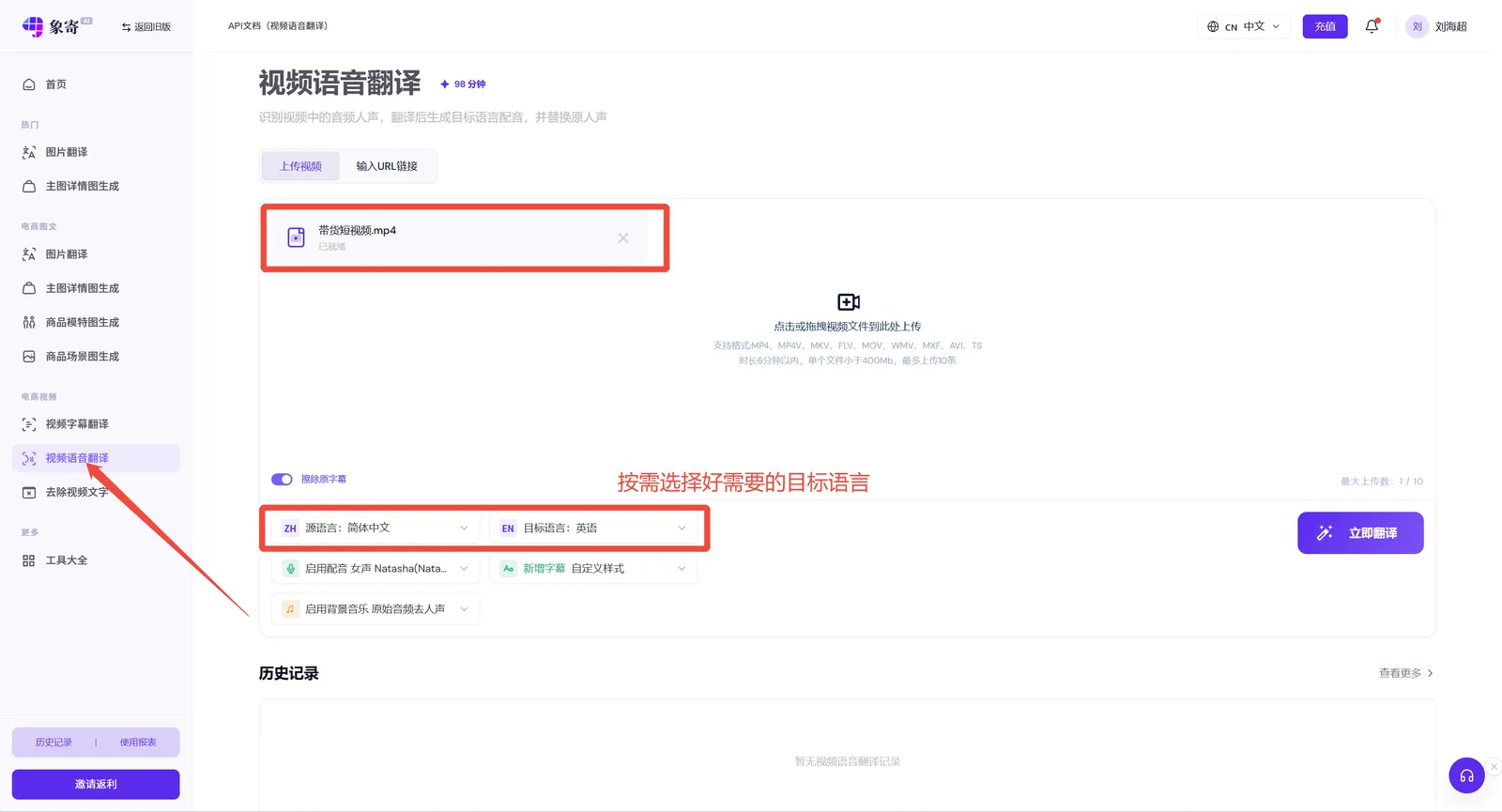Open the 历史记录 button at sidebar bottom
Viewport: 1502px width, 812px height.
coord(54,743)
